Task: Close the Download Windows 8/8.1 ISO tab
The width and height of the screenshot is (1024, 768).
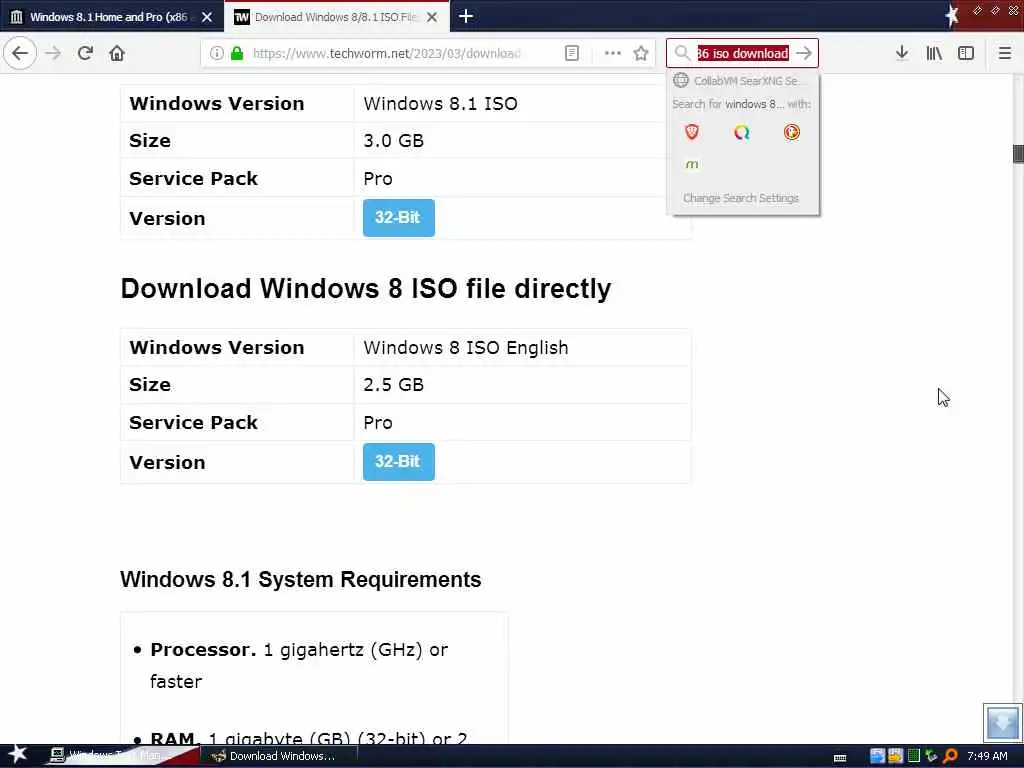Action: point(432,17)
